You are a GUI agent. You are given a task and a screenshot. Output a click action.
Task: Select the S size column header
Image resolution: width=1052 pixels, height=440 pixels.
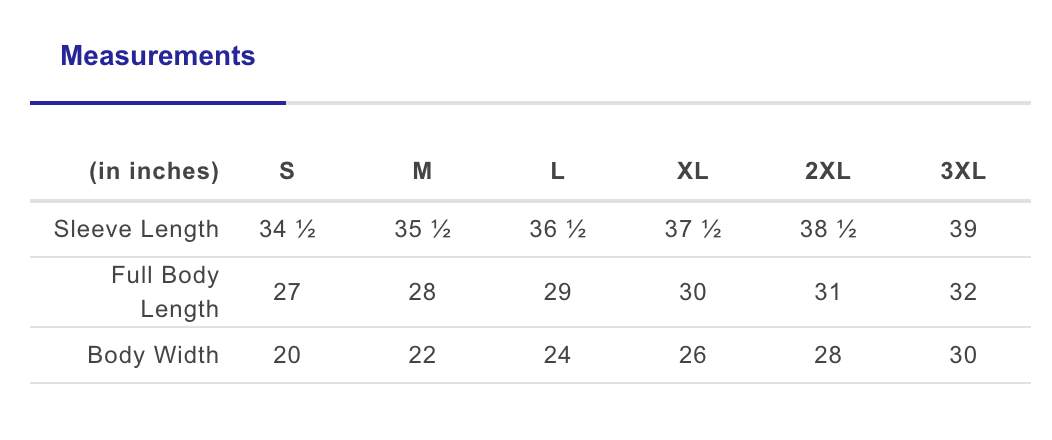click(x=287, y=172)
